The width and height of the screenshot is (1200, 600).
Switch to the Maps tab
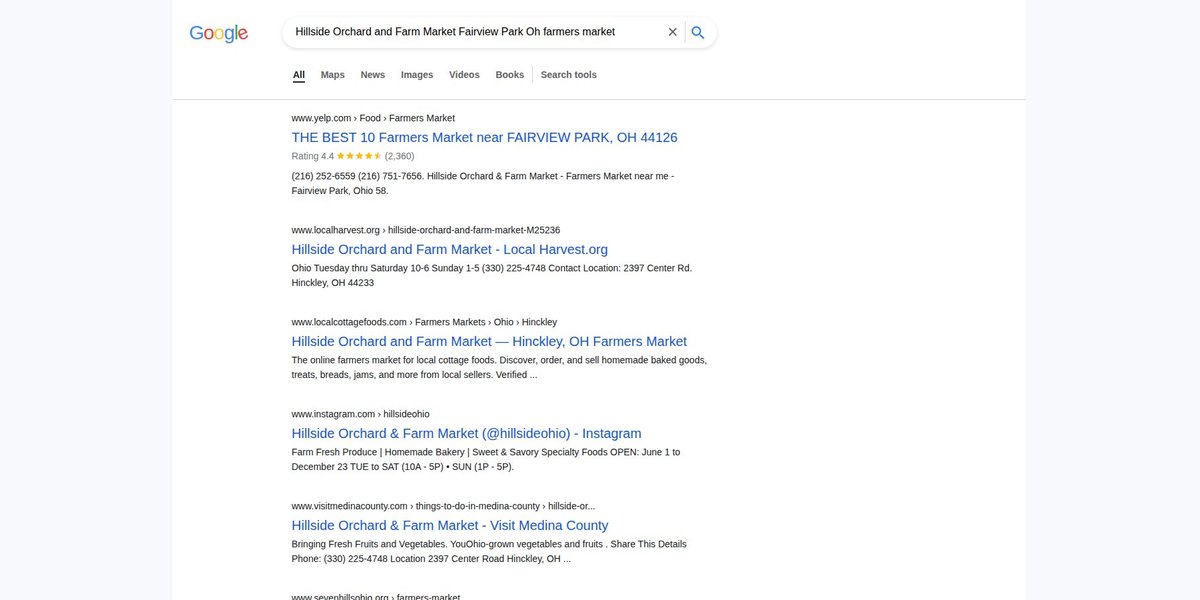click(x=333, y=75)
